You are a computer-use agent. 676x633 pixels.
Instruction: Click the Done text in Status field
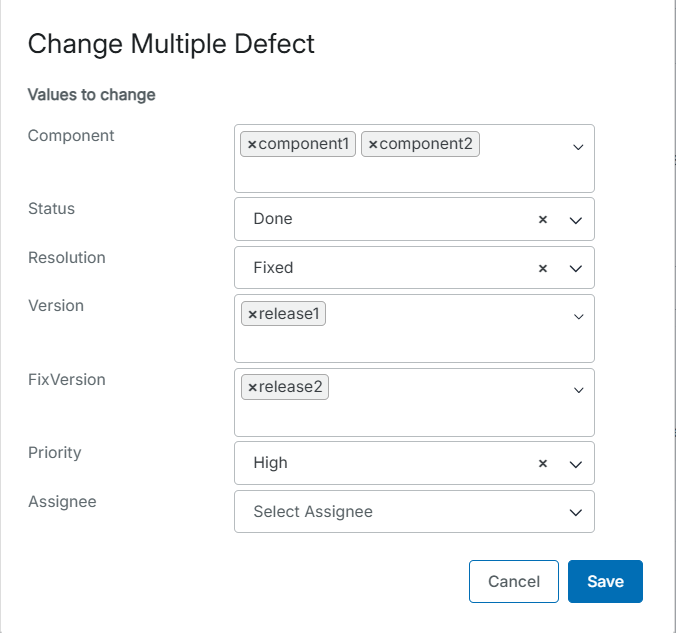(x=273, y=219)
